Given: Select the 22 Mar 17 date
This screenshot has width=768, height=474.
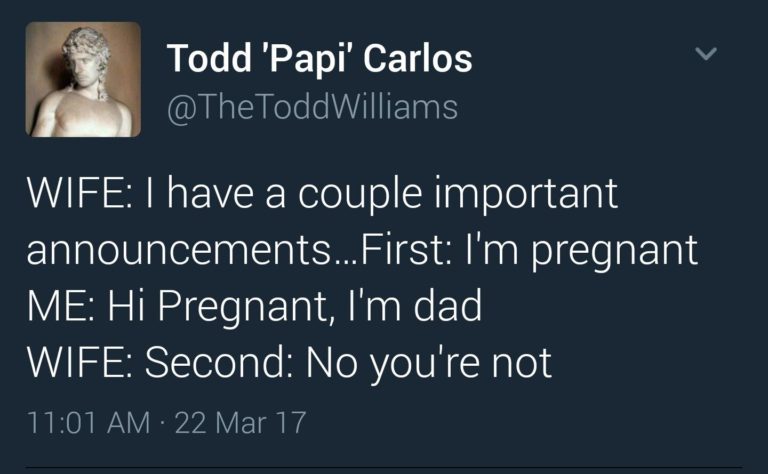Looking at the screenshot, I should coord(240,423).
